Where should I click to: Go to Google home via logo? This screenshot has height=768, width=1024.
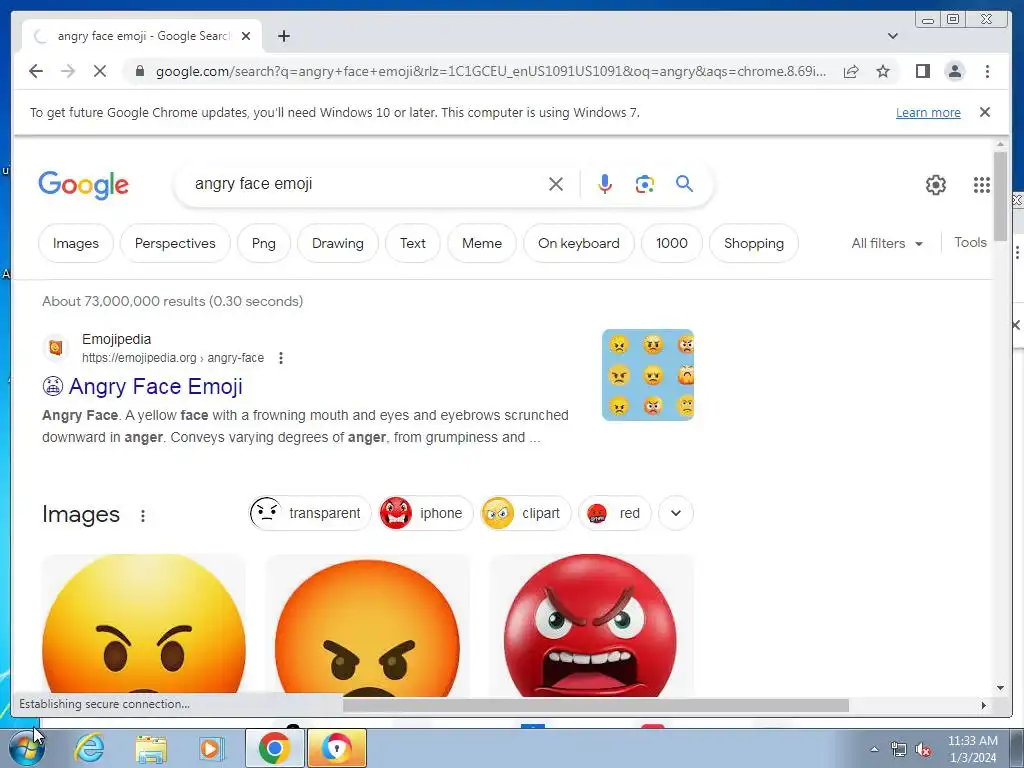(x=84, y=185)
